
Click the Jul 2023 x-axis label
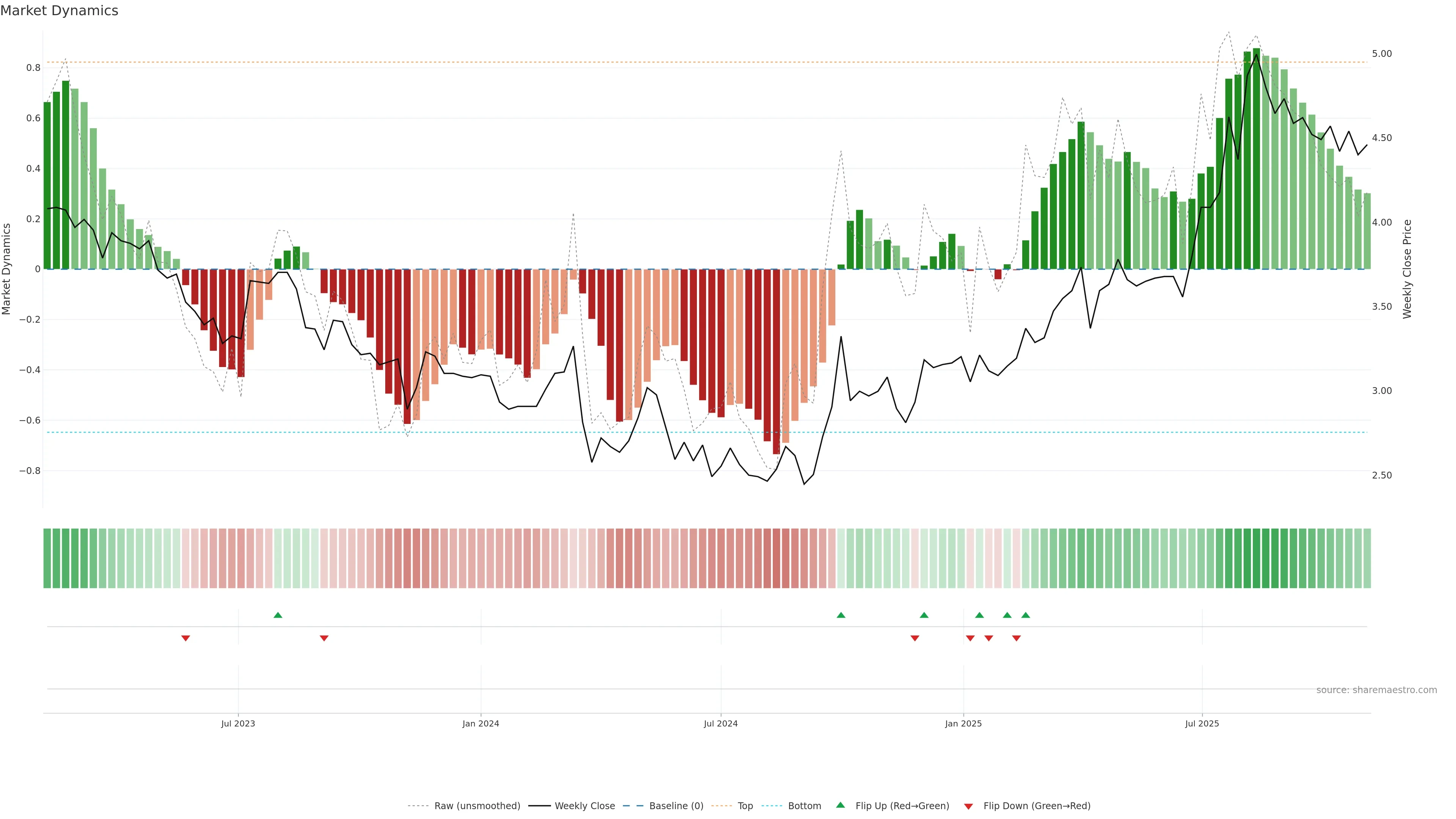click(238, 723)
